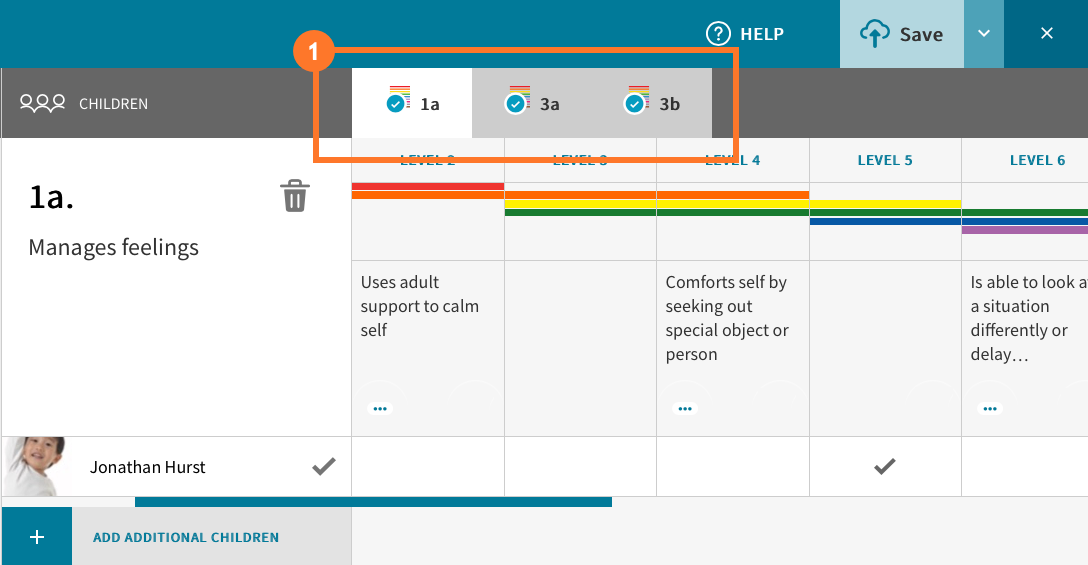Open the ellipsis under 'Comforts self by seeking'
This screenshot has height=565, width=1088.
(685, 408)
